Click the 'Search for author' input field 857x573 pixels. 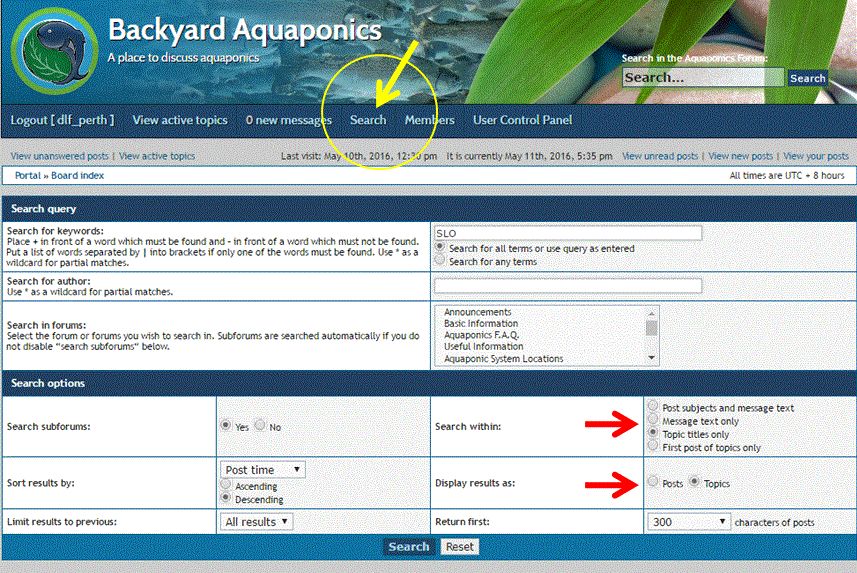[x=568, y=285]
